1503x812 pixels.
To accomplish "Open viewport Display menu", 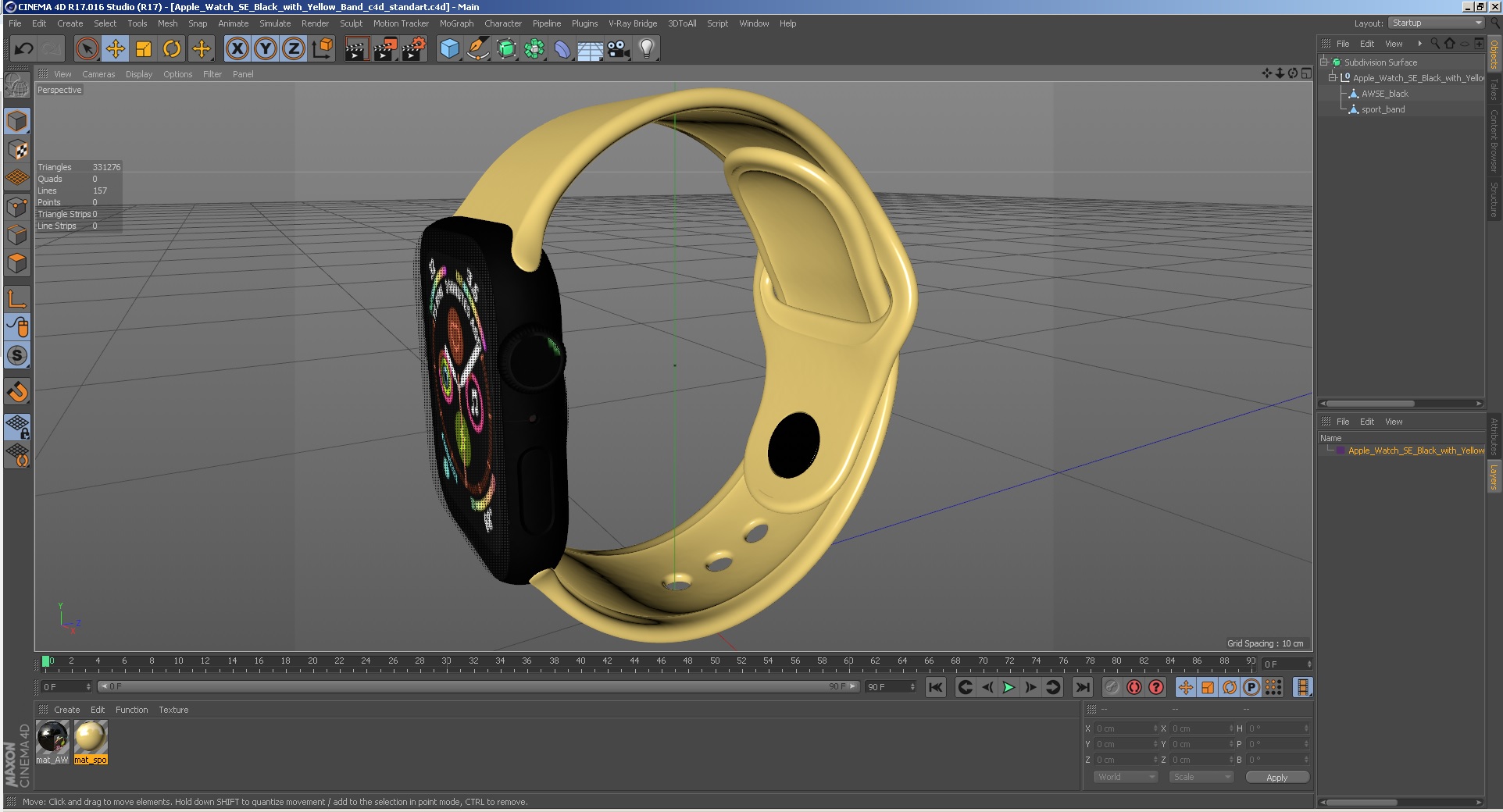I will [x=139, y=74].
